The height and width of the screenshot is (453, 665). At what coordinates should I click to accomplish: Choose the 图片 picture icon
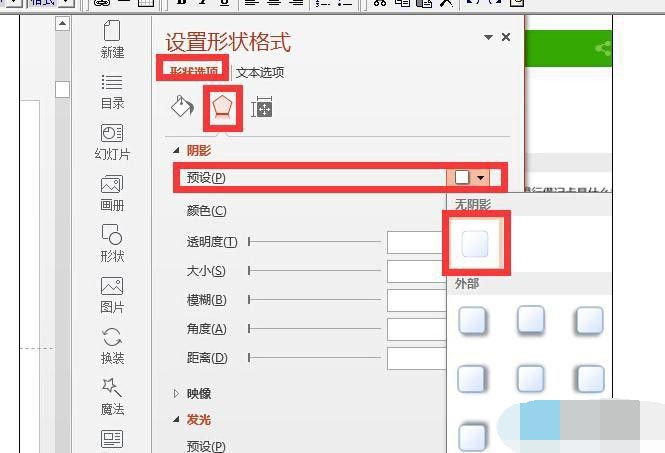click(x=112, y=287)
